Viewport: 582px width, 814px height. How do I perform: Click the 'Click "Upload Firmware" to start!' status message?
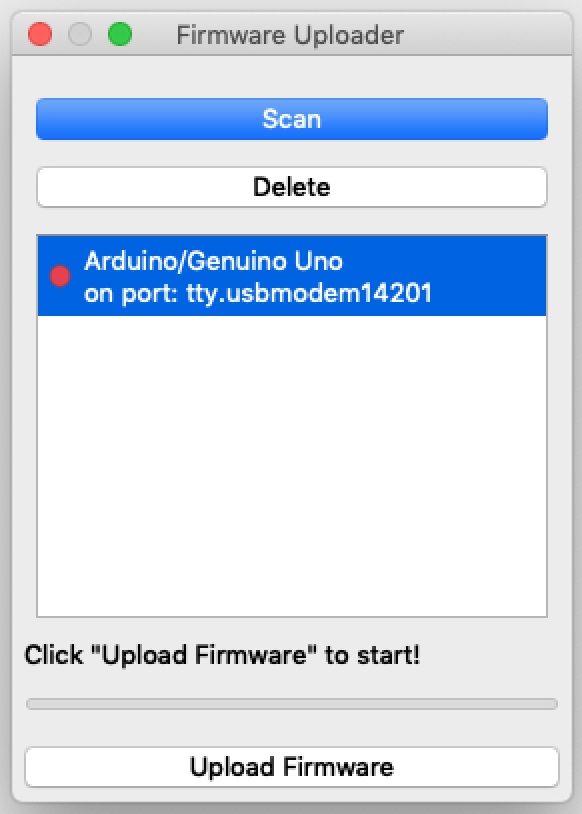[x=222, y=655]
